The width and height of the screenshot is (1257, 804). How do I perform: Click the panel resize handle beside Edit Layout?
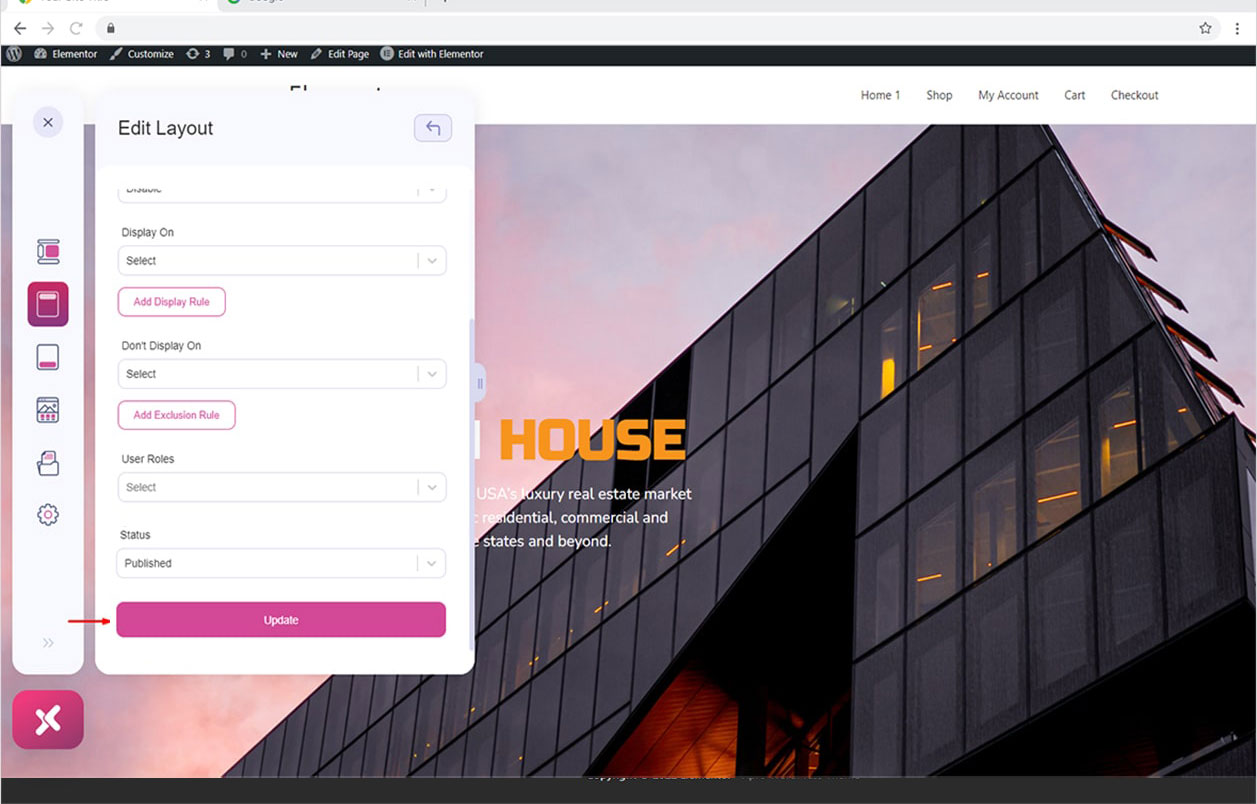tap(480, 383)
